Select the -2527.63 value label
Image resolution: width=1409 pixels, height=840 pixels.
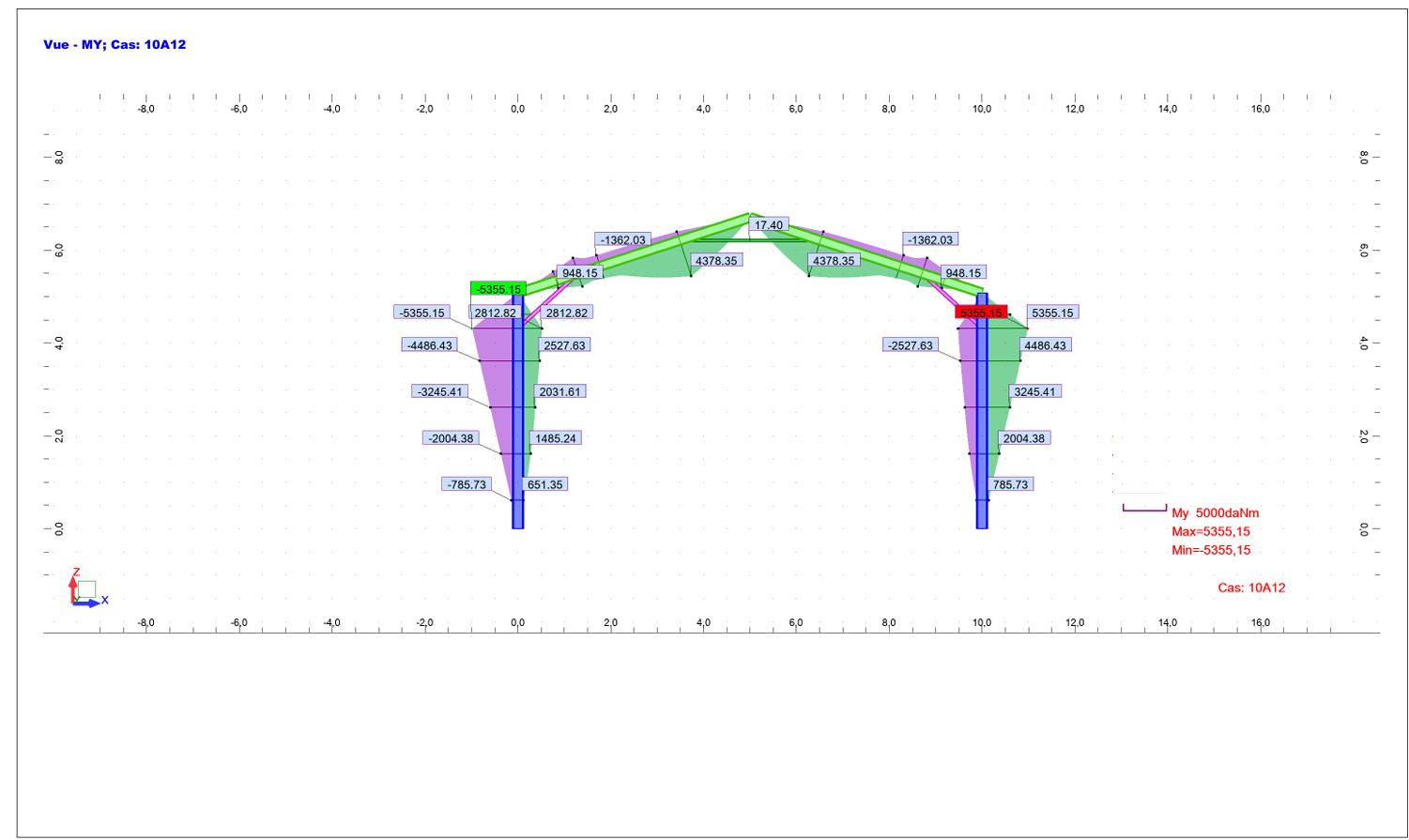(x=911, y=345)
